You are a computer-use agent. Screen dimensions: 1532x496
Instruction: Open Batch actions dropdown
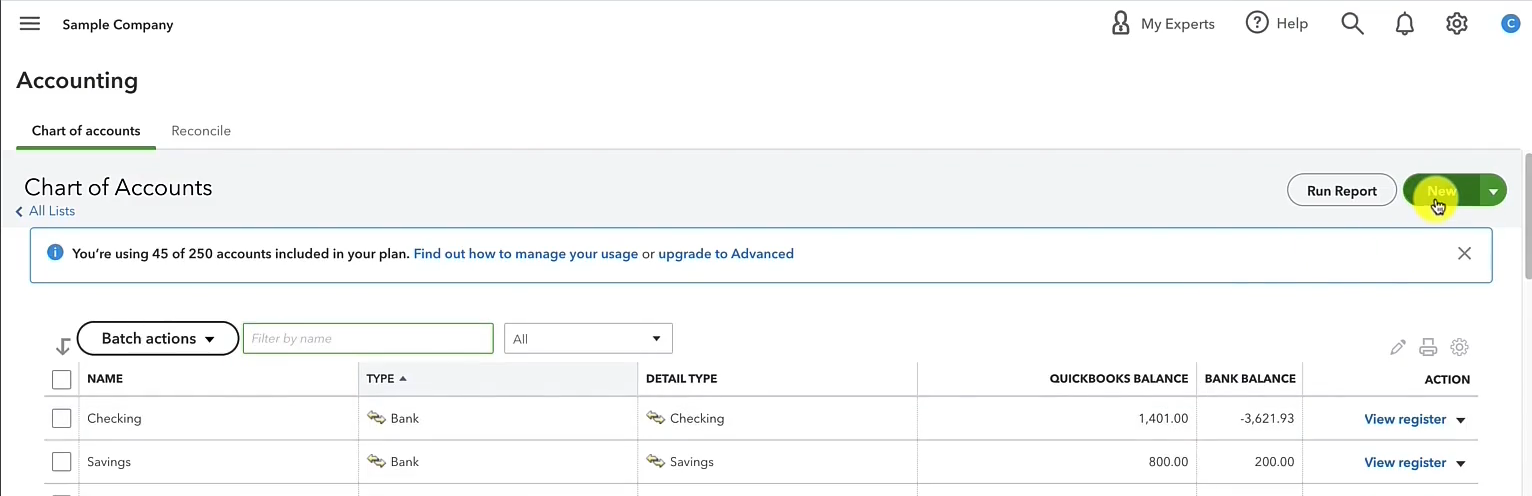[158, 339]
